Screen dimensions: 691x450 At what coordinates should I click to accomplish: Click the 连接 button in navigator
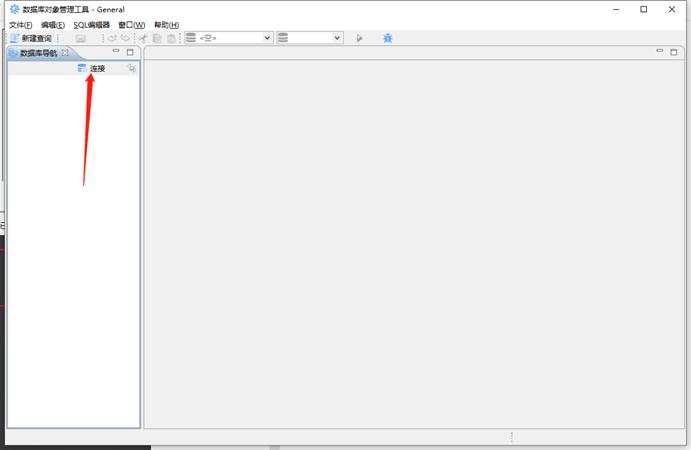click(x=91, y=68)
